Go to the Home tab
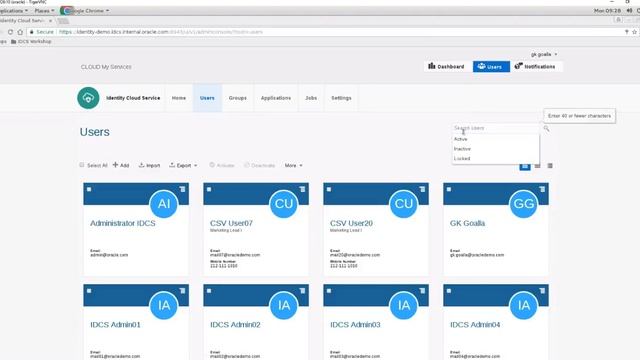Screen dimensions: 640x360 click(x=179, y=98)
